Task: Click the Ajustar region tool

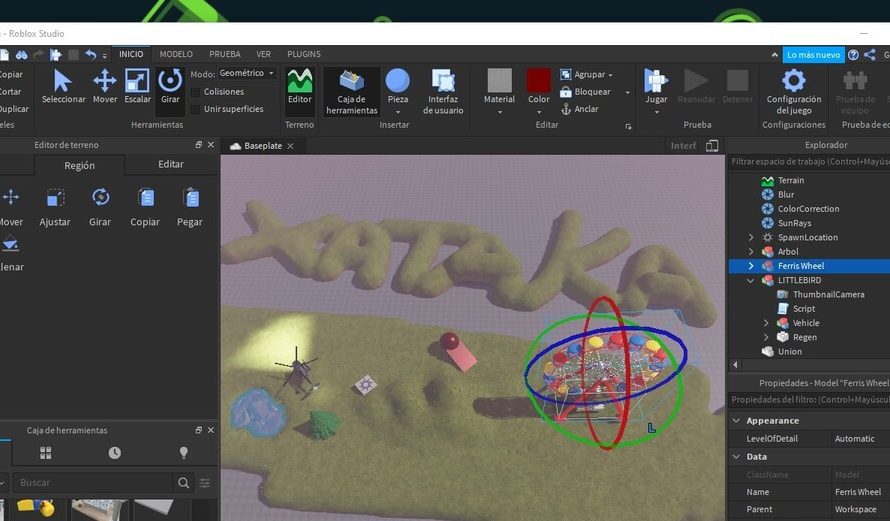Action: pyautogui.click(x=55, y=207)
